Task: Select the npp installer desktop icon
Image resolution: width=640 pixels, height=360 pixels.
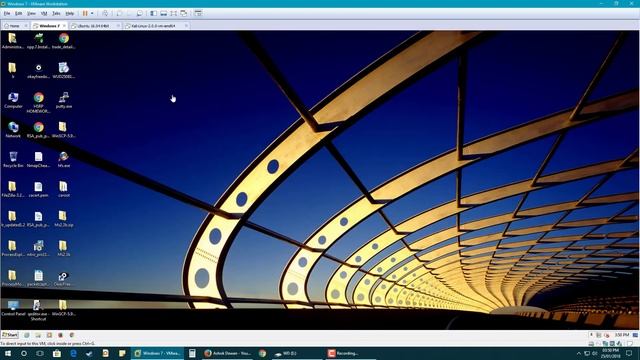Action: (38, 41)
